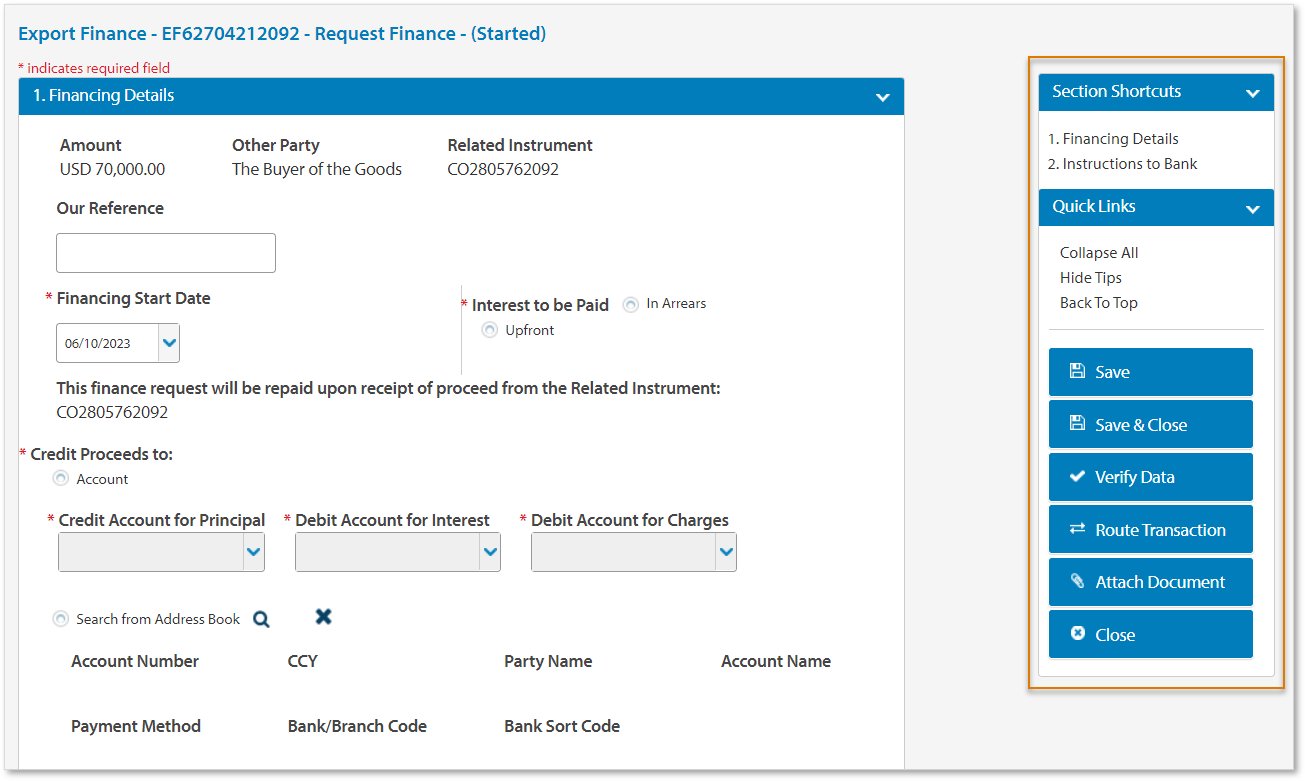Click the paperclip icon on Attach Document
Image resolution: width=1305 pixels, height=781 pixels.
coord(1077,581)
